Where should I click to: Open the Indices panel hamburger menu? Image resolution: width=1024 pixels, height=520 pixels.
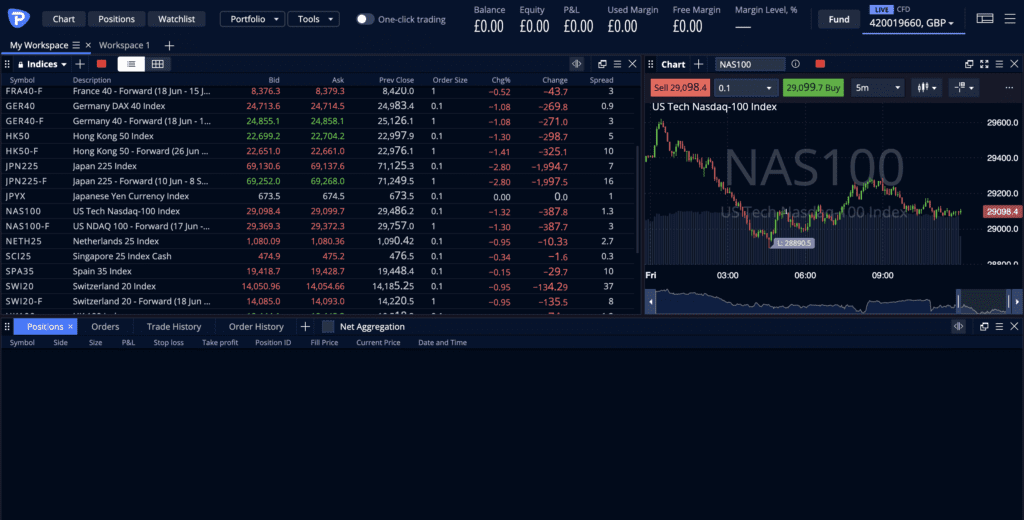click(617, 64)
